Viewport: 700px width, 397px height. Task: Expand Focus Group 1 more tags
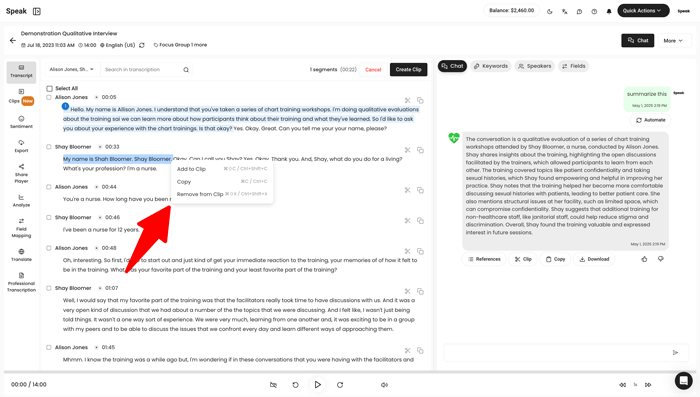coord(180,45)
